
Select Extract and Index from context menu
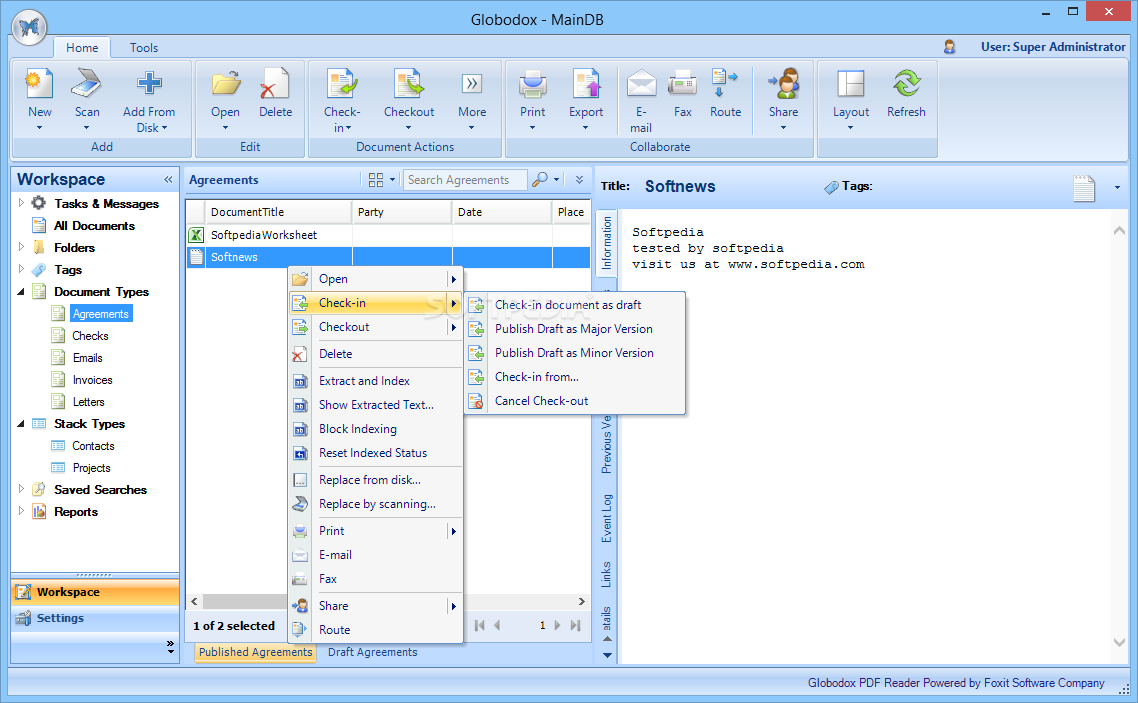(376, 381)
